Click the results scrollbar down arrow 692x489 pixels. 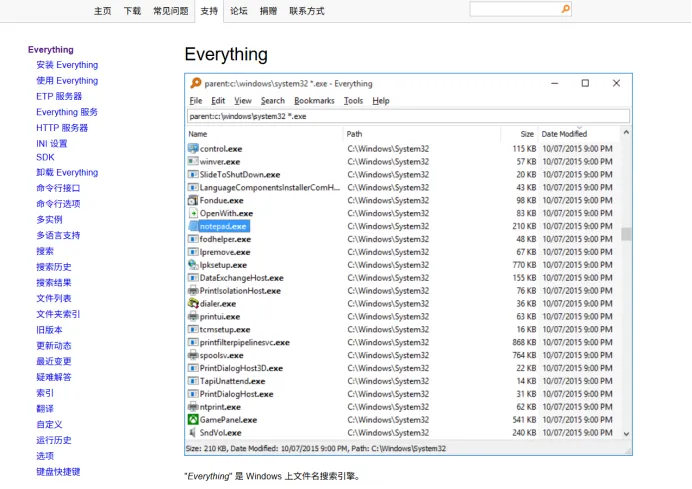point(626,434)
